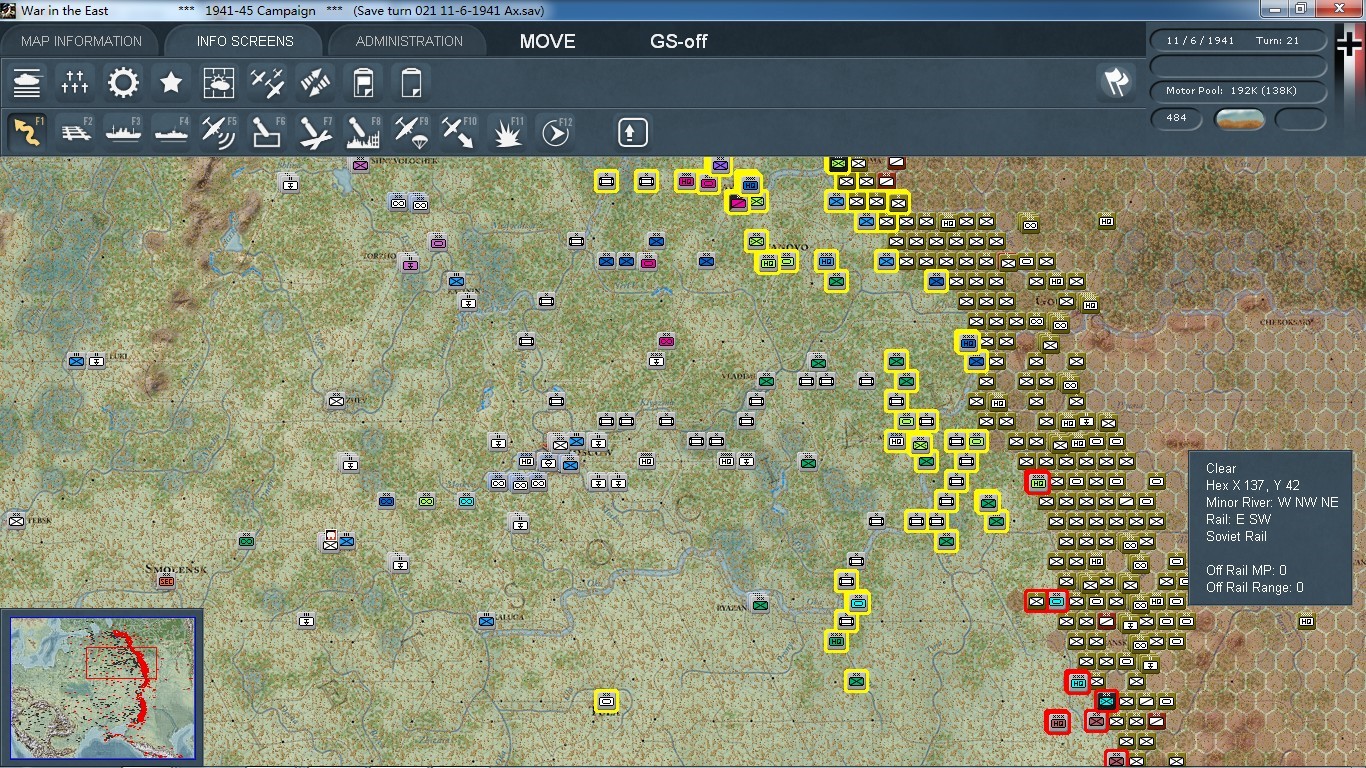Click the MOVE mode label

pos(548,41)
